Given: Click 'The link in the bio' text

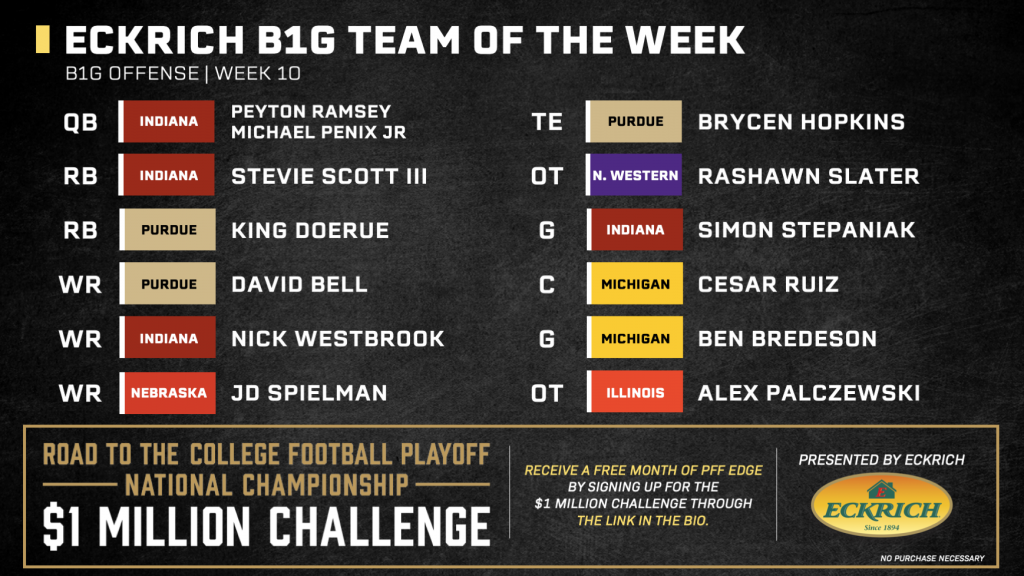Looking at the screenshot, I should [643, 520].
